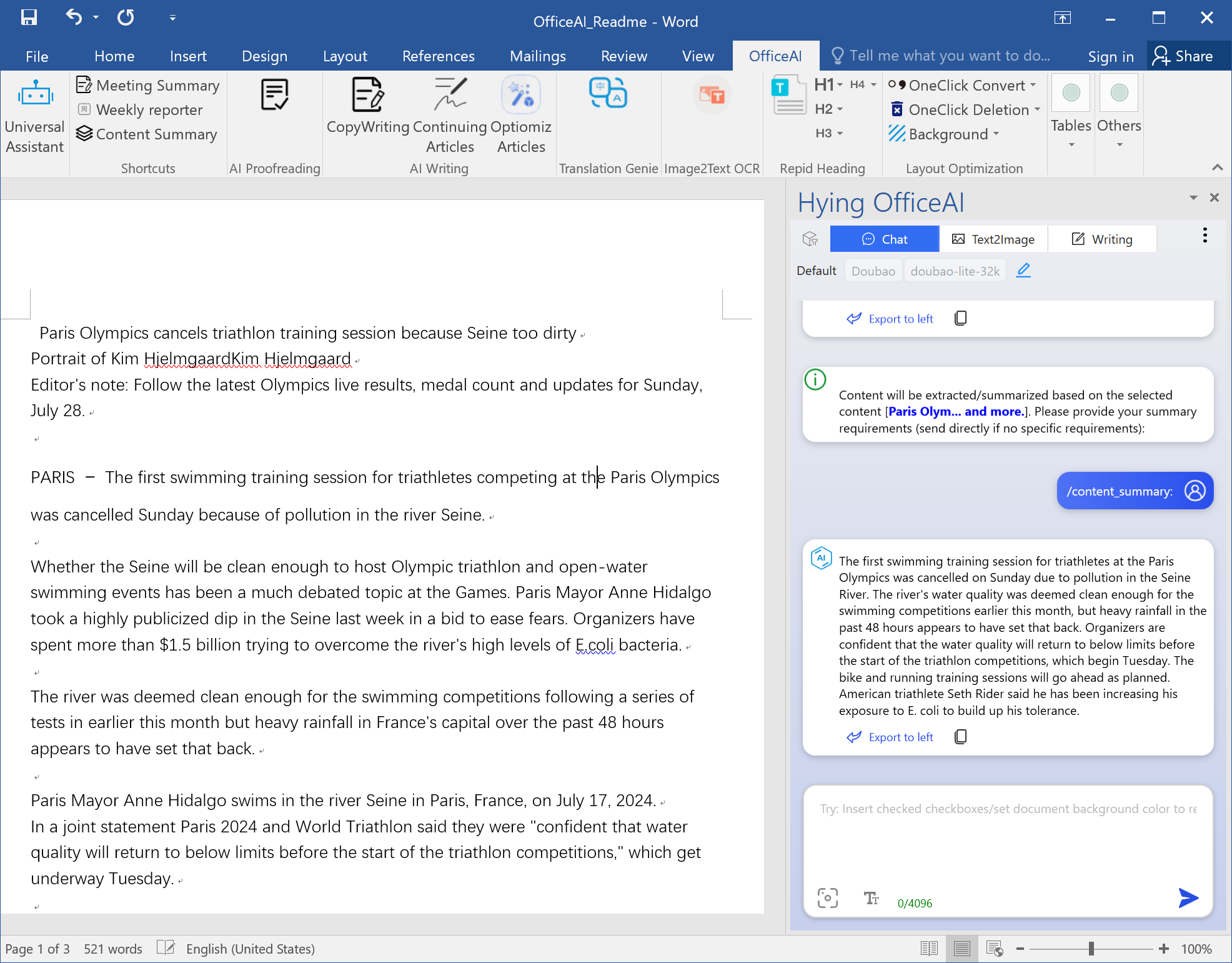Click the cube settings icon in OfficeAI pane
Screen dimensions: 1232x963
coord(810,239)
